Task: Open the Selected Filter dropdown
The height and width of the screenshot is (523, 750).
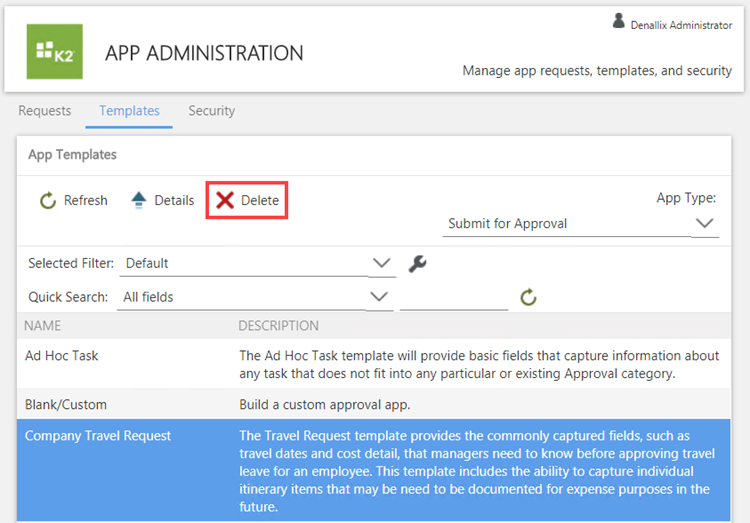Action: click(x=381, y=264)
